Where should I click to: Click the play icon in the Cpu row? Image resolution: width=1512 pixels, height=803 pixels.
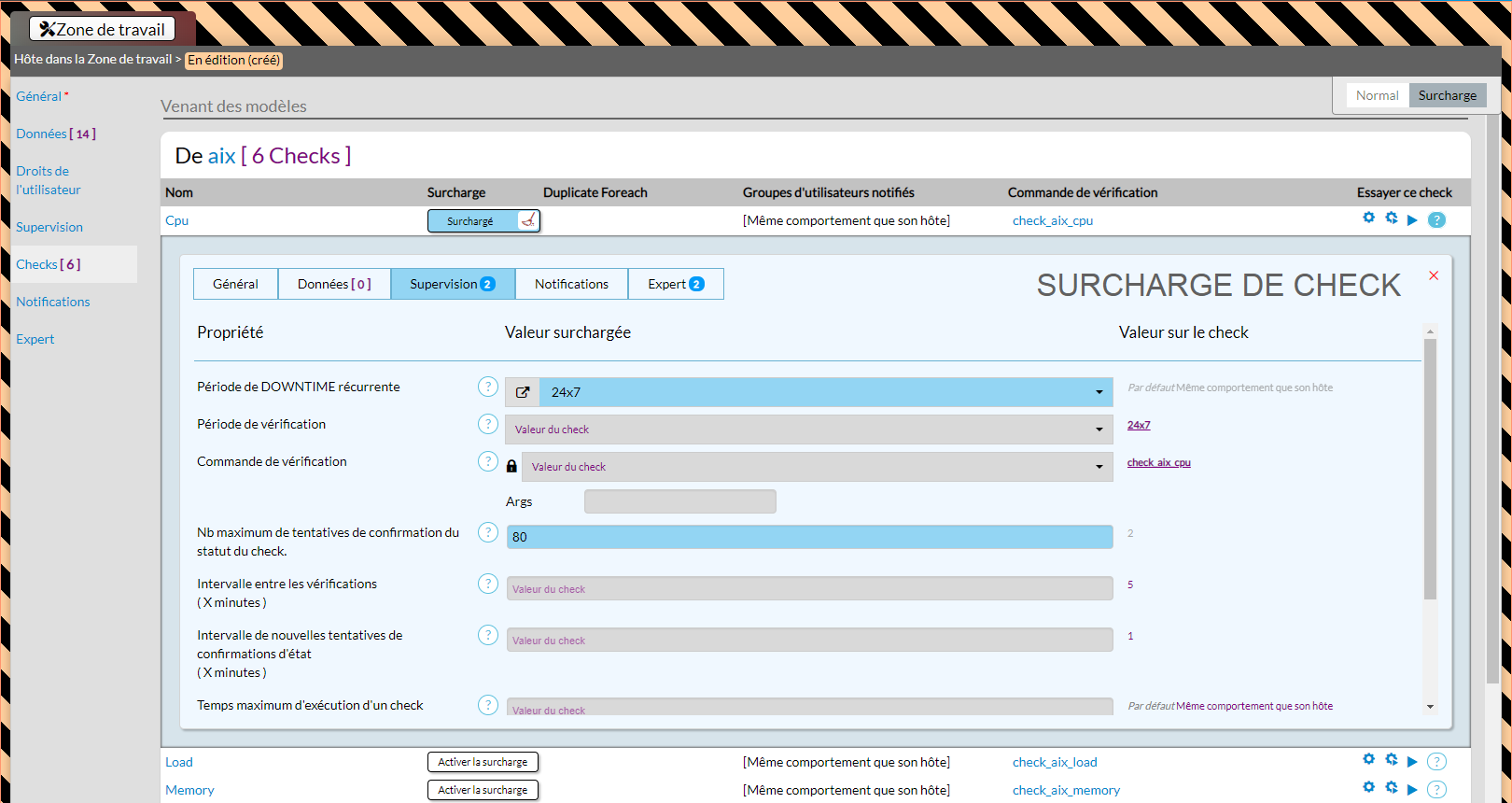click(x=1412, y=220)
